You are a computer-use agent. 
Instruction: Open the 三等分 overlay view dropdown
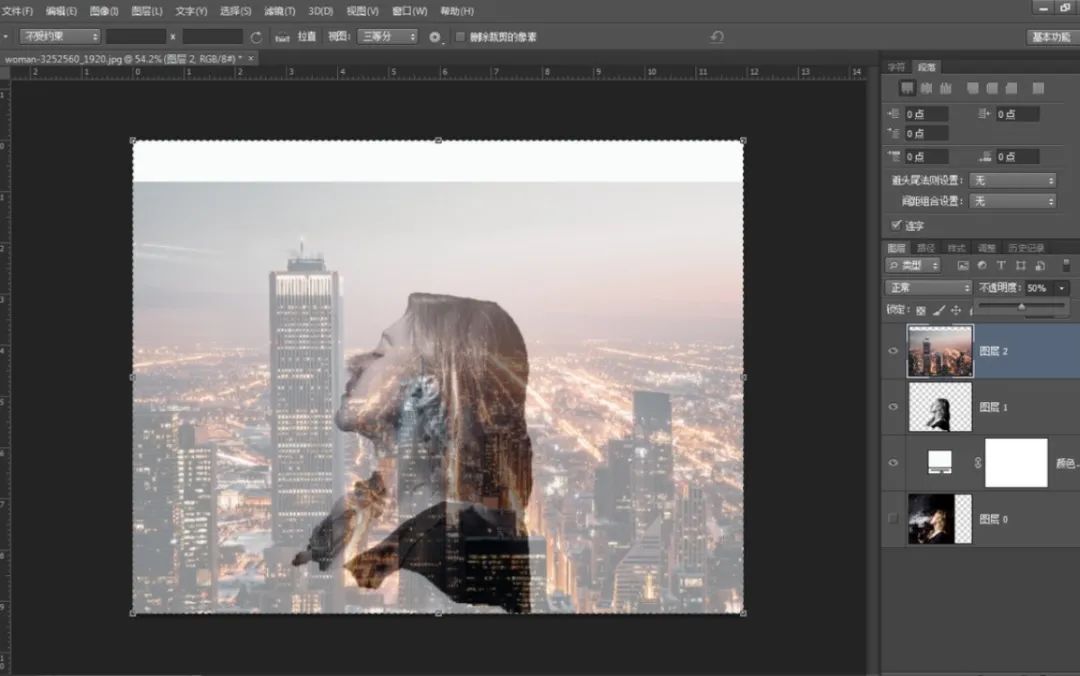(x=388, y=37)
